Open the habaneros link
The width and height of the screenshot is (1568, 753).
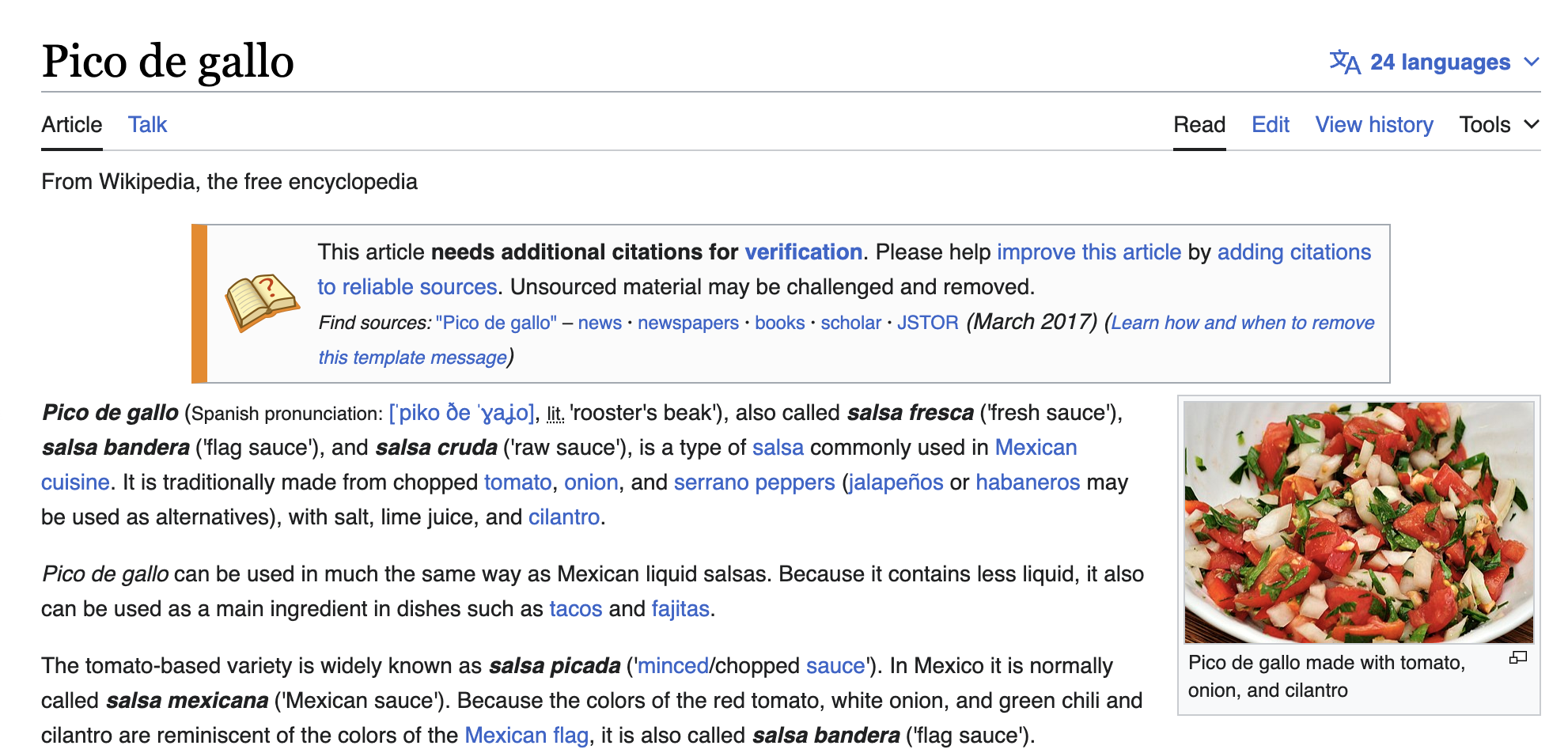pos(1027,482)
